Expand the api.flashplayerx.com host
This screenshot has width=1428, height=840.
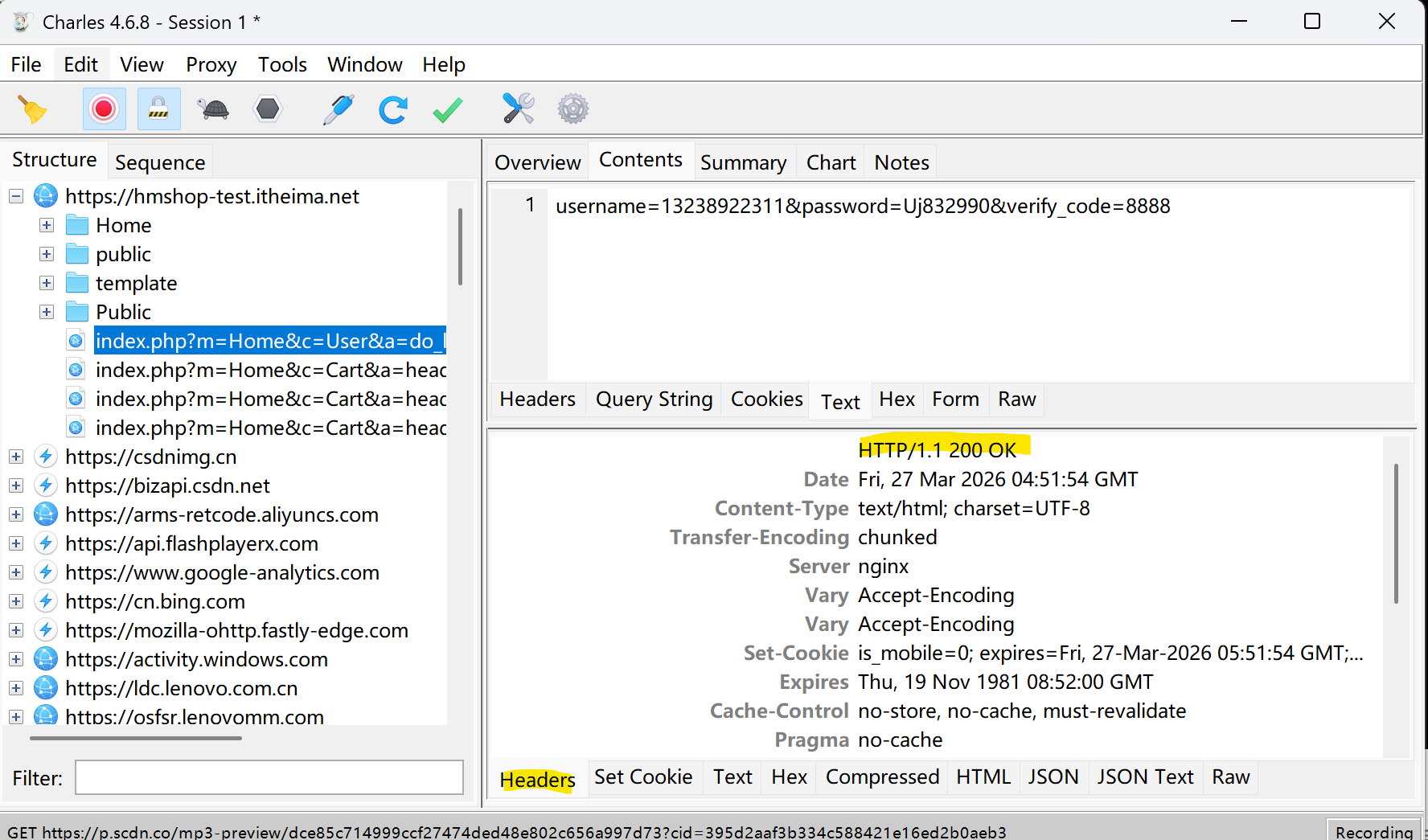click(x=16, y=543)
